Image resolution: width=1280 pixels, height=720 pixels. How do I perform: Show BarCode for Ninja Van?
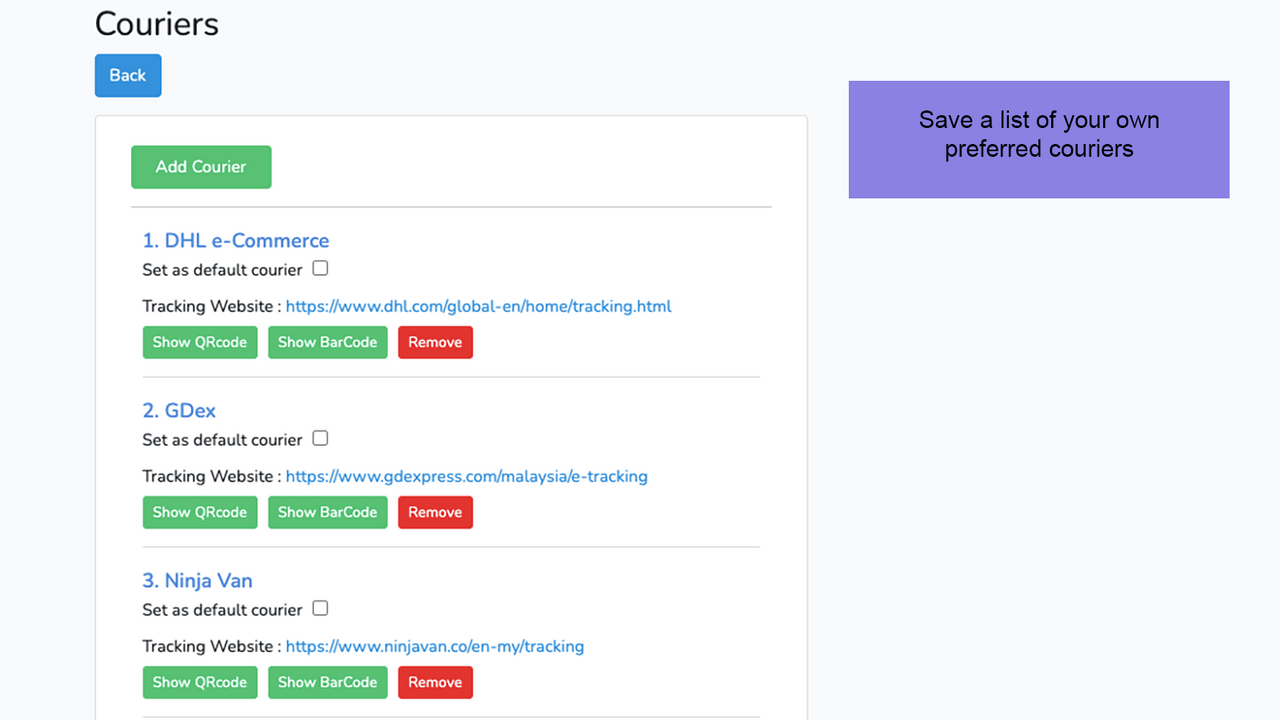[328, 682]
